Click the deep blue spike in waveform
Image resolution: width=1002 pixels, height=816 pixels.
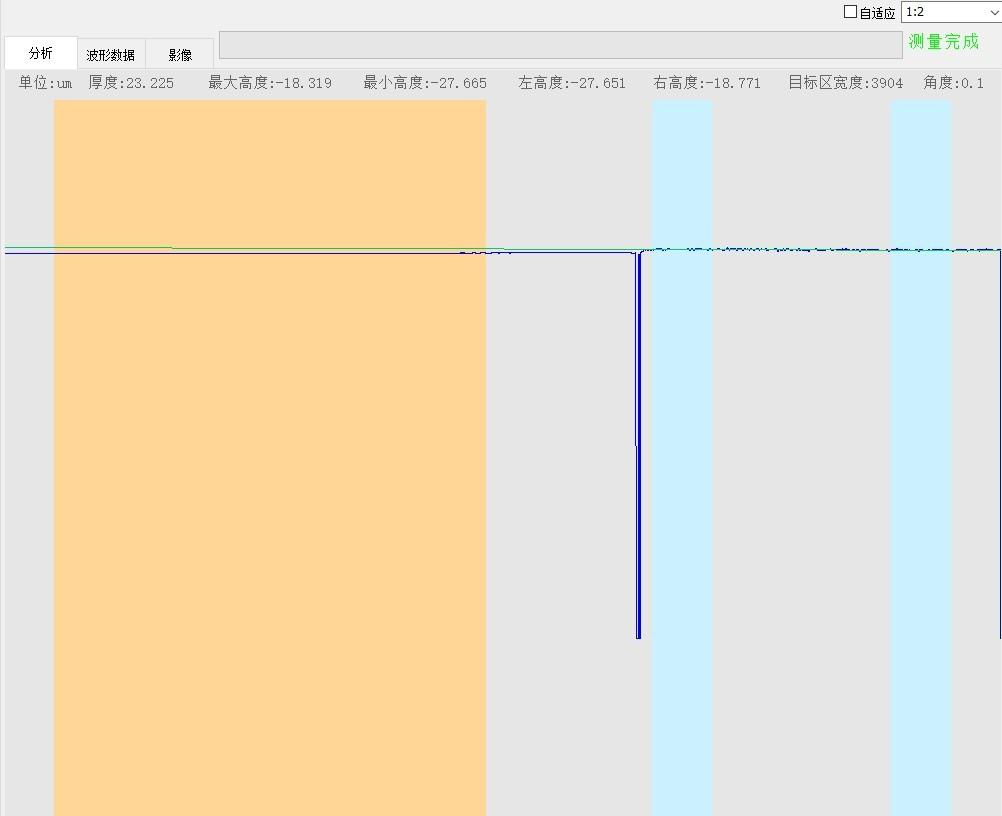tap(638, 450)
